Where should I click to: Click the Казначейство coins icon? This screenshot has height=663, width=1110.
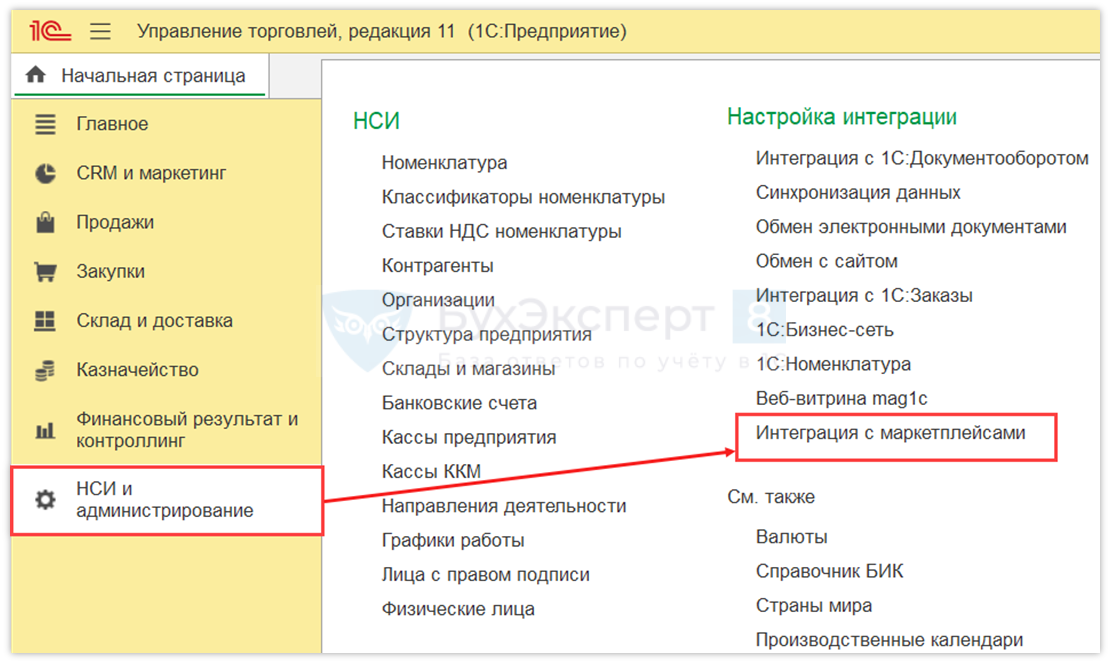point(45,370)
